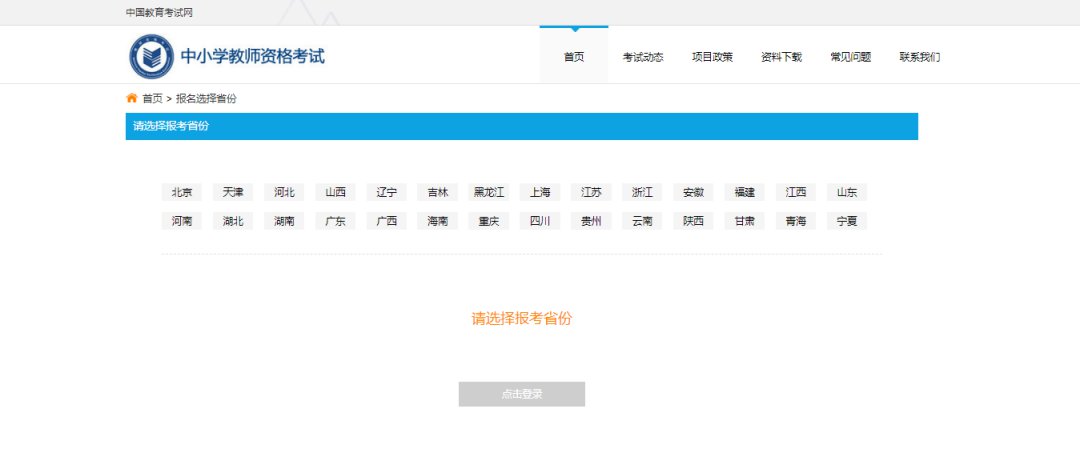This screenshot has width=1080, height=469.
Task: Select 北京 as exam province
Action: pos(181,192)
